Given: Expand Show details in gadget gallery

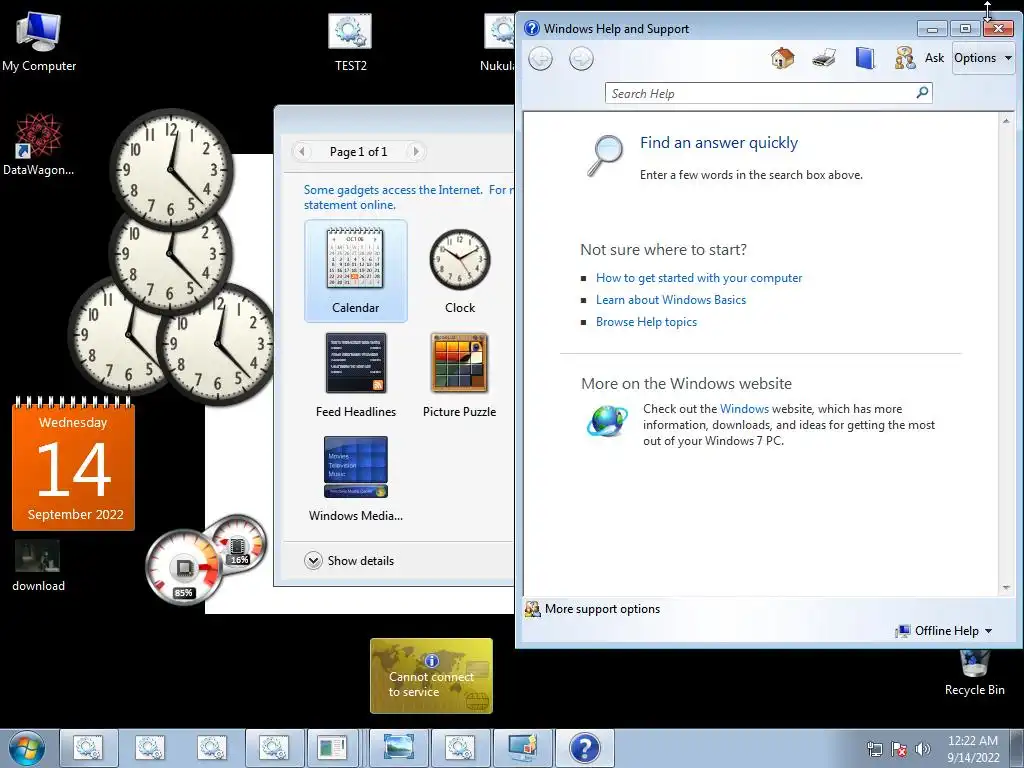Looking at the screenshot, I should pyautogui.click(x=349, y=561).
